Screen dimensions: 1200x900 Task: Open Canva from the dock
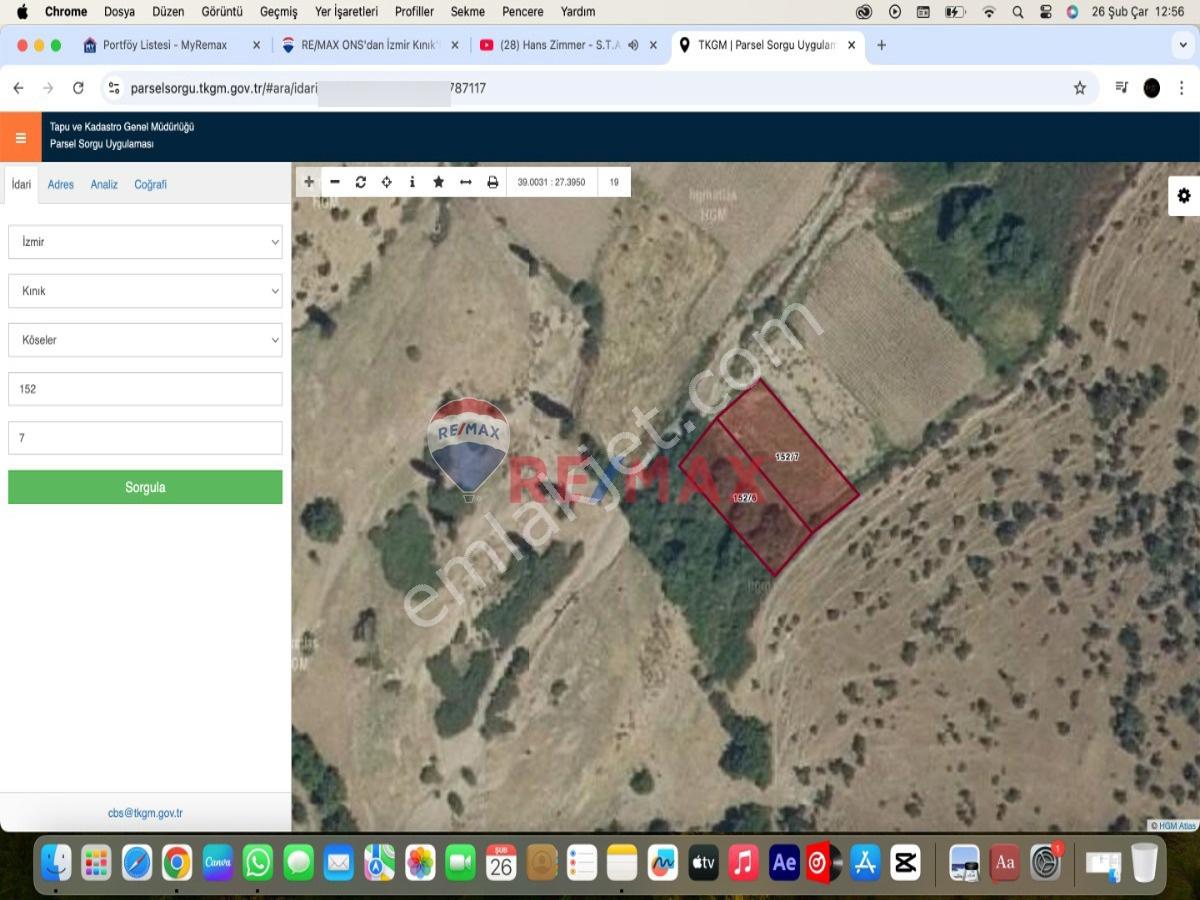[x=217, y=862]
